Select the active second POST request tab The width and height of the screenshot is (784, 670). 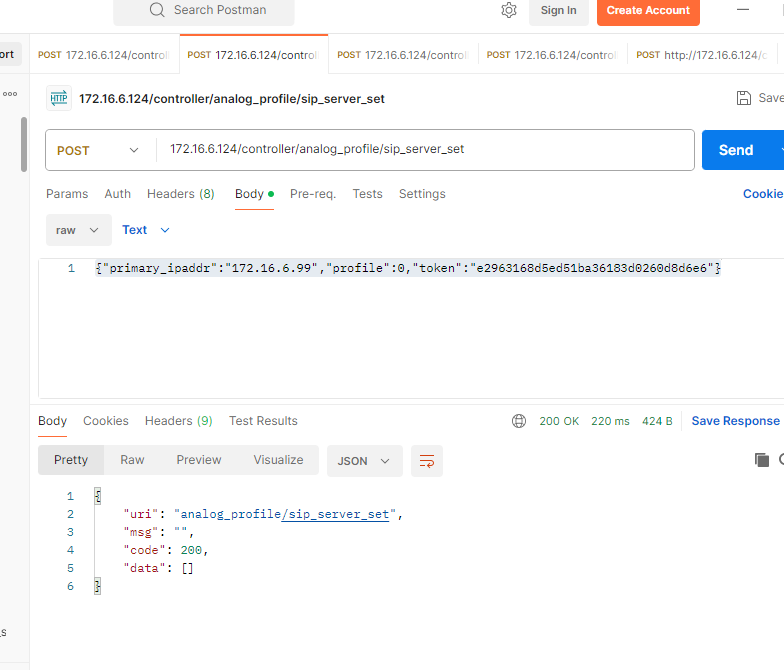pyautogui.click(x=254, y=54)
